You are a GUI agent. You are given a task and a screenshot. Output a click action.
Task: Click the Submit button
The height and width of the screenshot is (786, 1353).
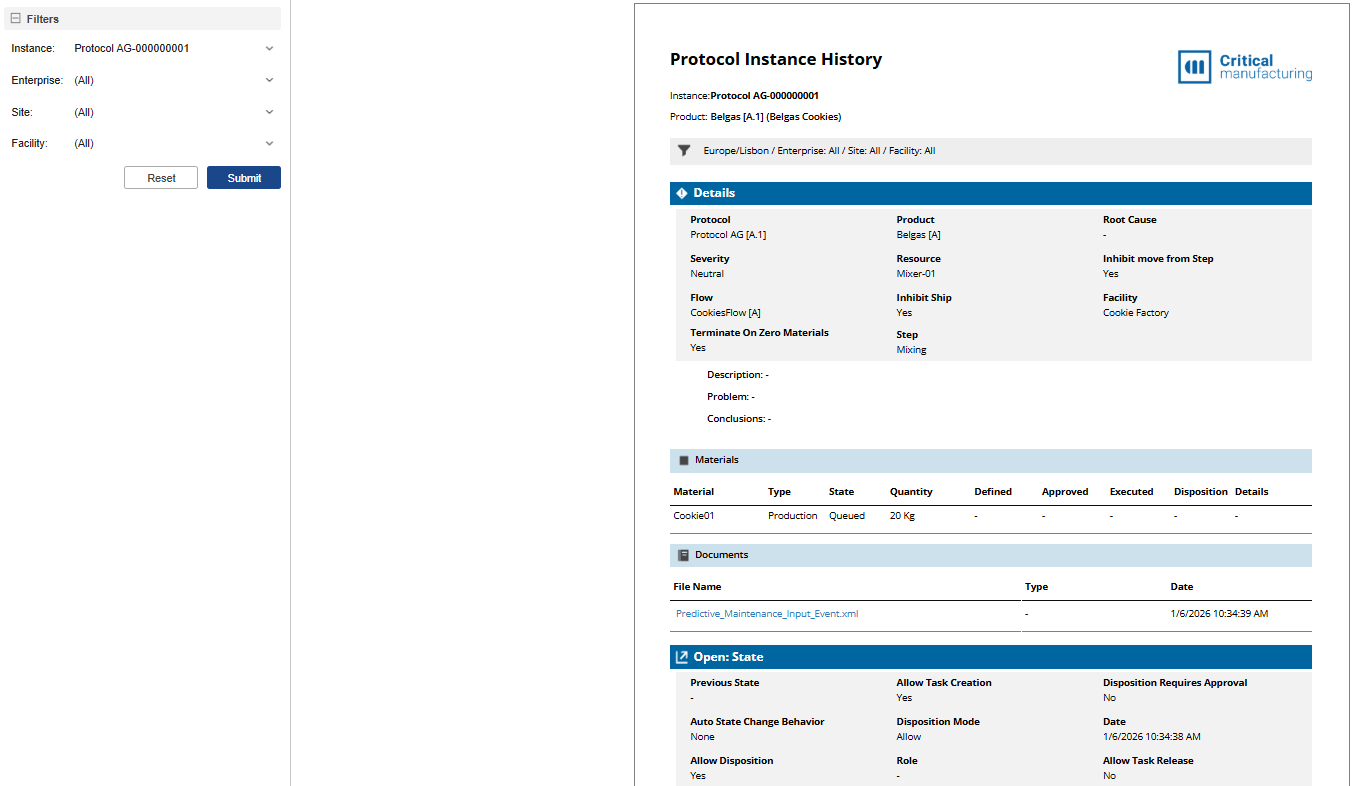pyautogui.click(x=244, y=178)
